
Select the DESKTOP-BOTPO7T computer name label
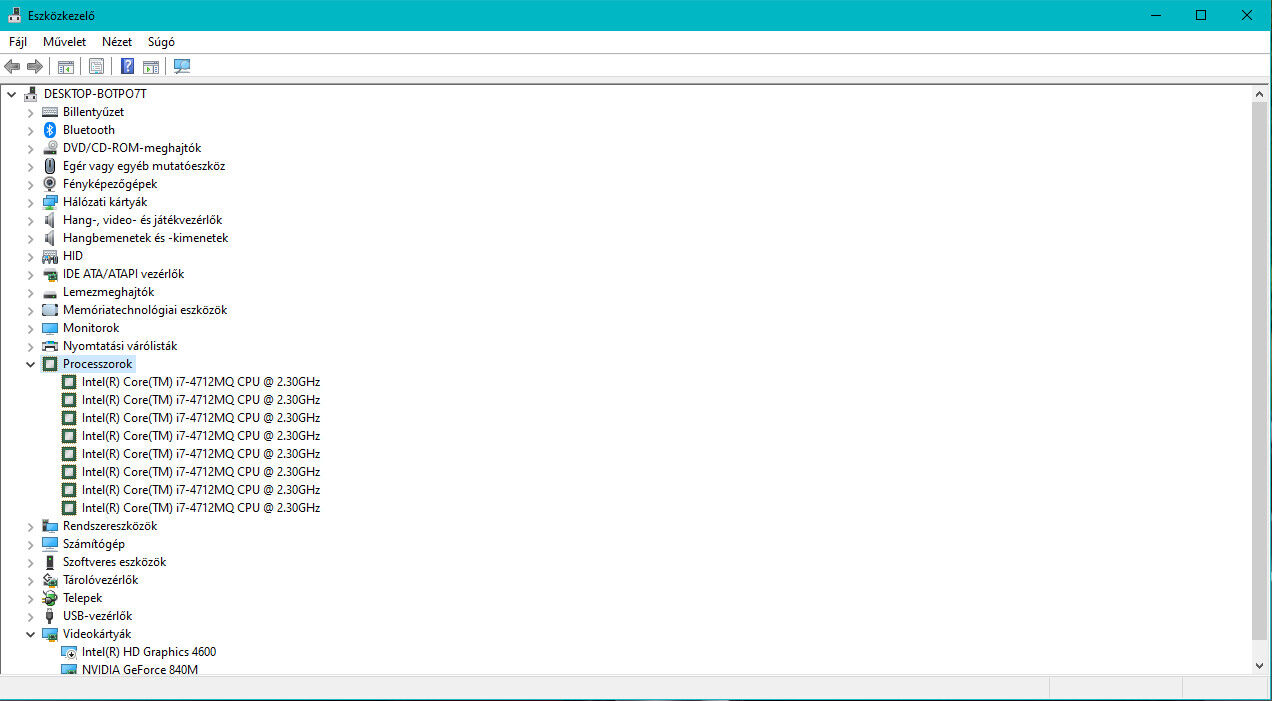(x=95, y=94)
